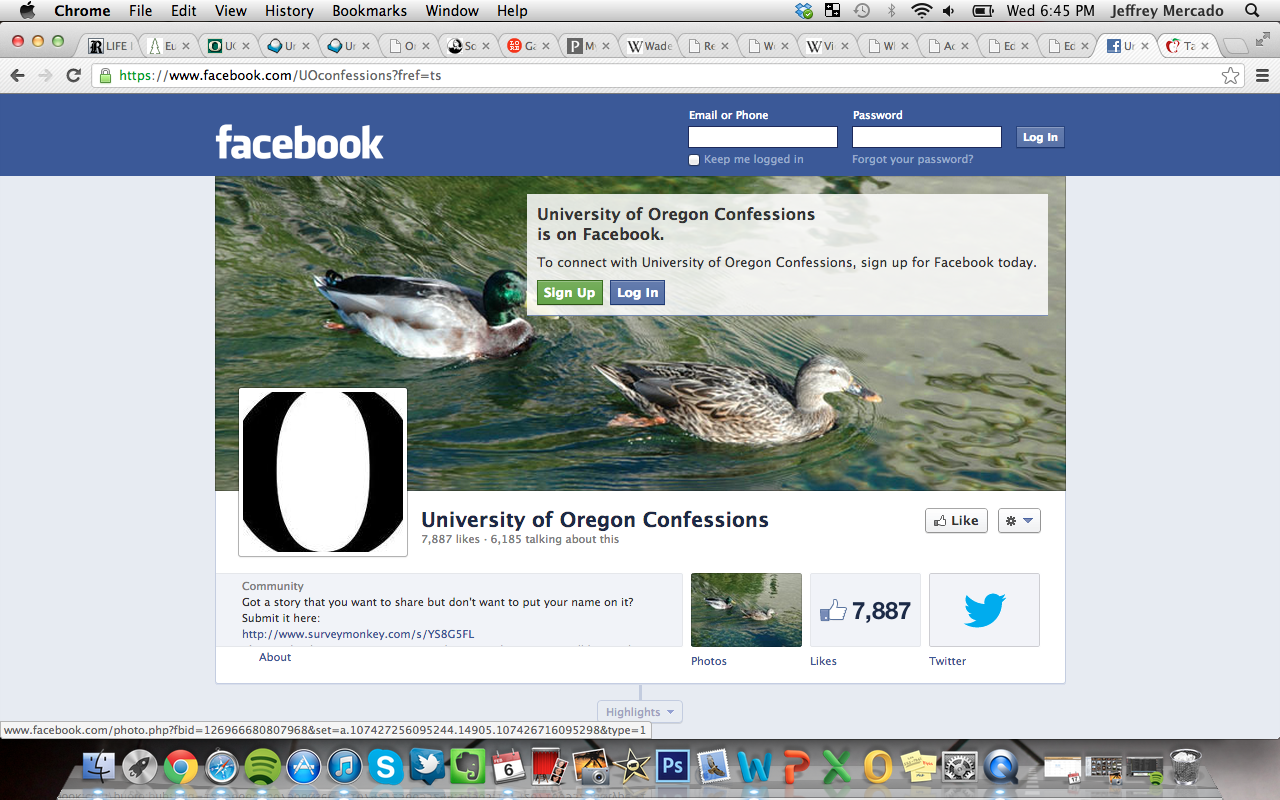Open the App Store dock icon

[303, 767]
